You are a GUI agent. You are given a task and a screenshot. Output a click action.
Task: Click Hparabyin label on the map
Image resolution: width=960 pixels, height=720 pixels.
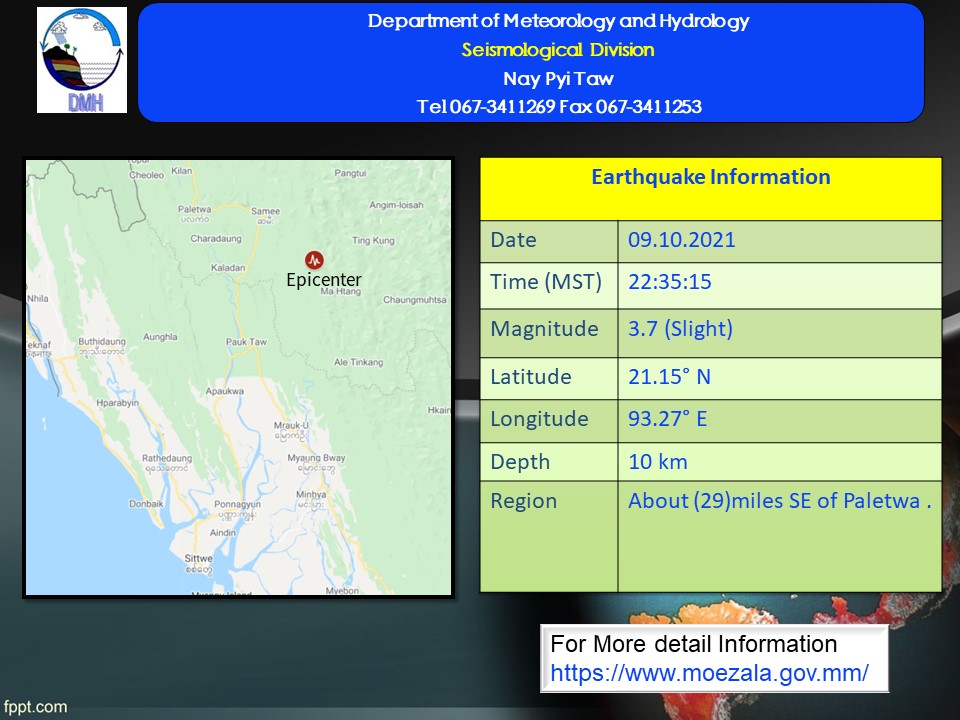point(118,403)
